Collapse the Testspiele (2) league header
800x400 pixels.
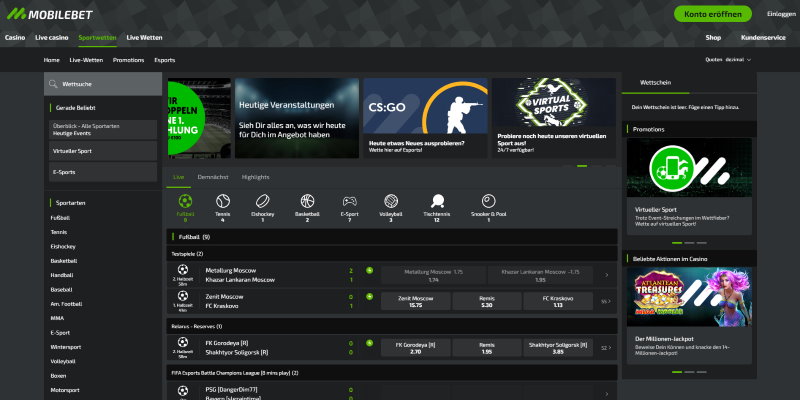(392, 254)
